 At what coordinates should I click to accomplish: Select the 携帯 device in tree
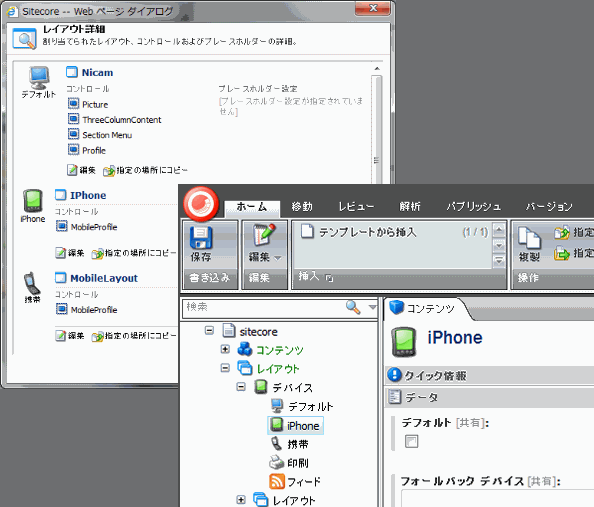[290, 444]
